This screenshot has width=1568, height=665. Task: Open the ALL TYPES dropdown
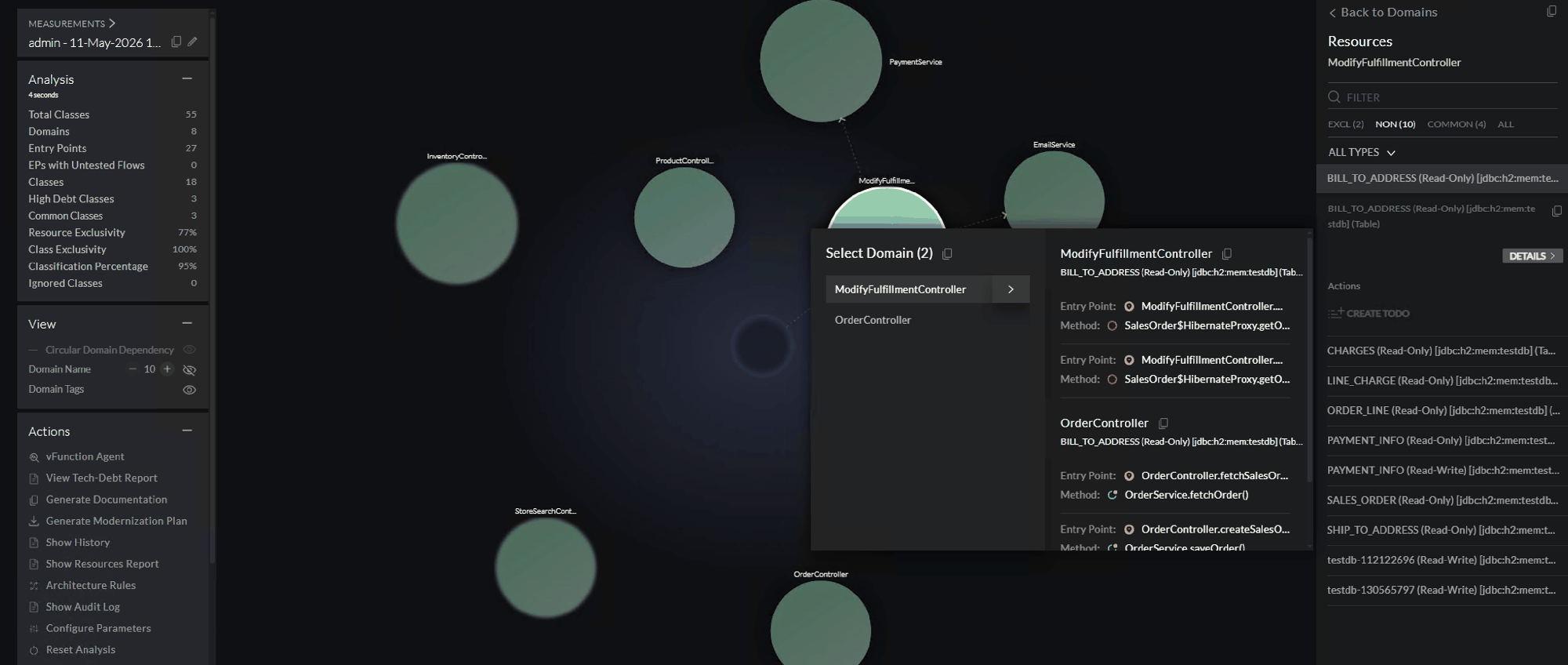tap(1362, 152)
